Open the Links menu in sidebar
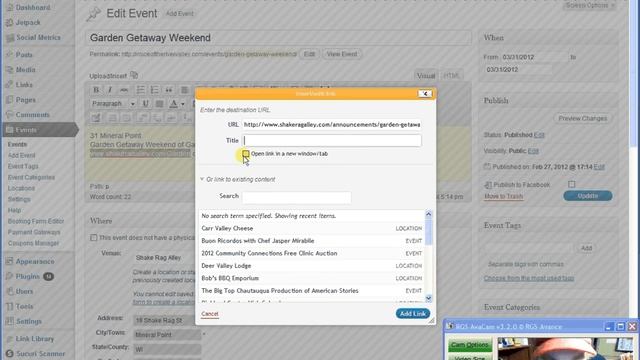This screenshot has width=640, height=360. [24, 85]
